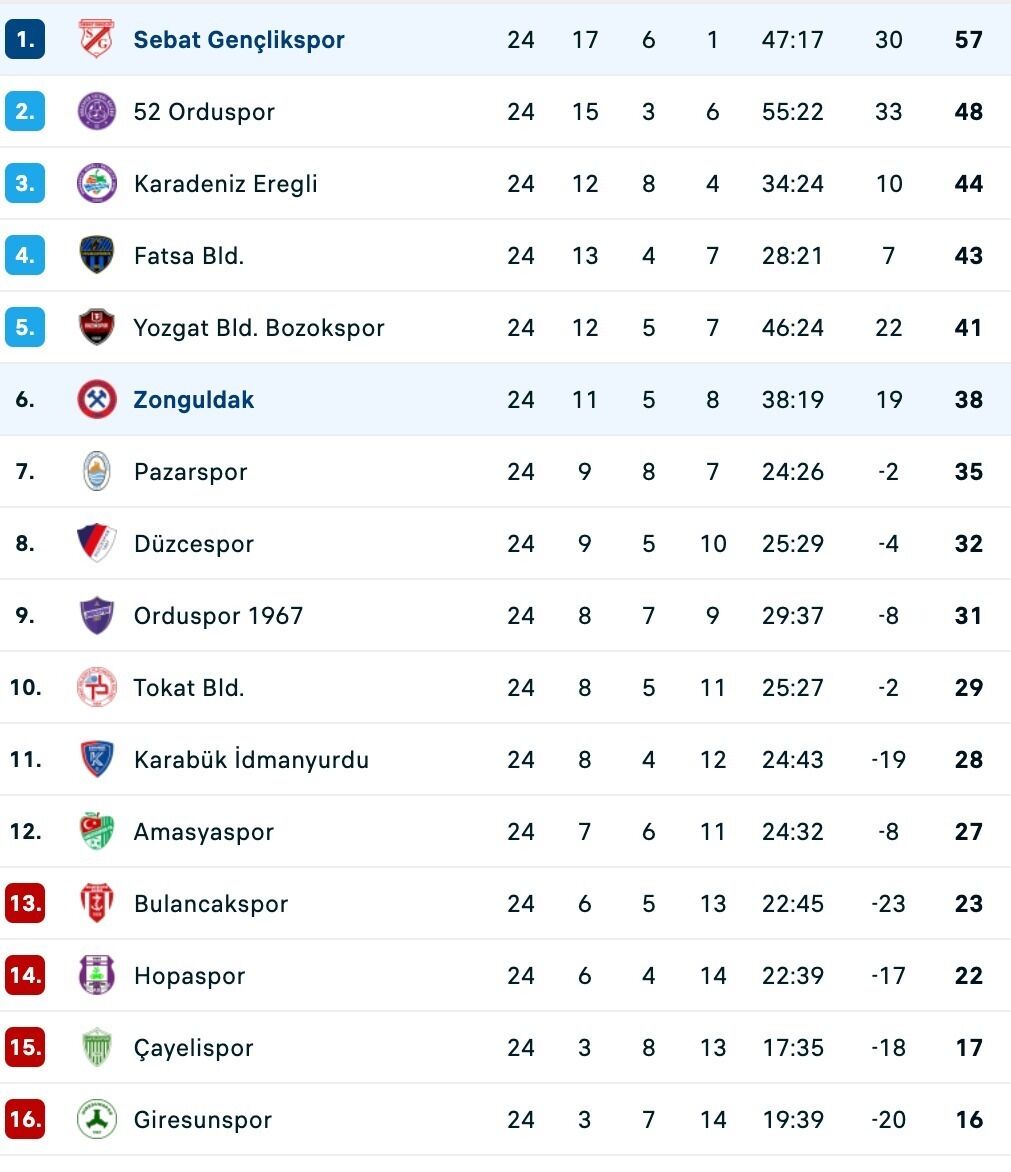Click the red rank 16 position badge
Image resolution: width=1011 pixels, height=1172 pixels.
pyautogui.click(x=25, y=1120)
